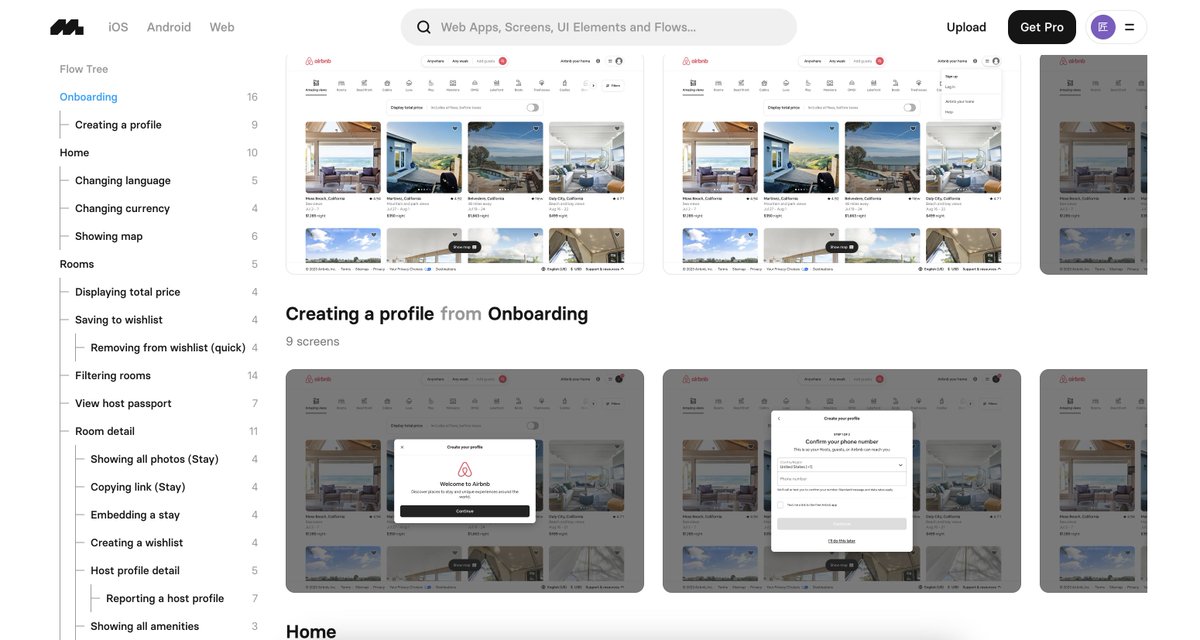The image size is (1200, 640).
Task: Open Embedding a stay flow
Action: (x=135, y=515)
